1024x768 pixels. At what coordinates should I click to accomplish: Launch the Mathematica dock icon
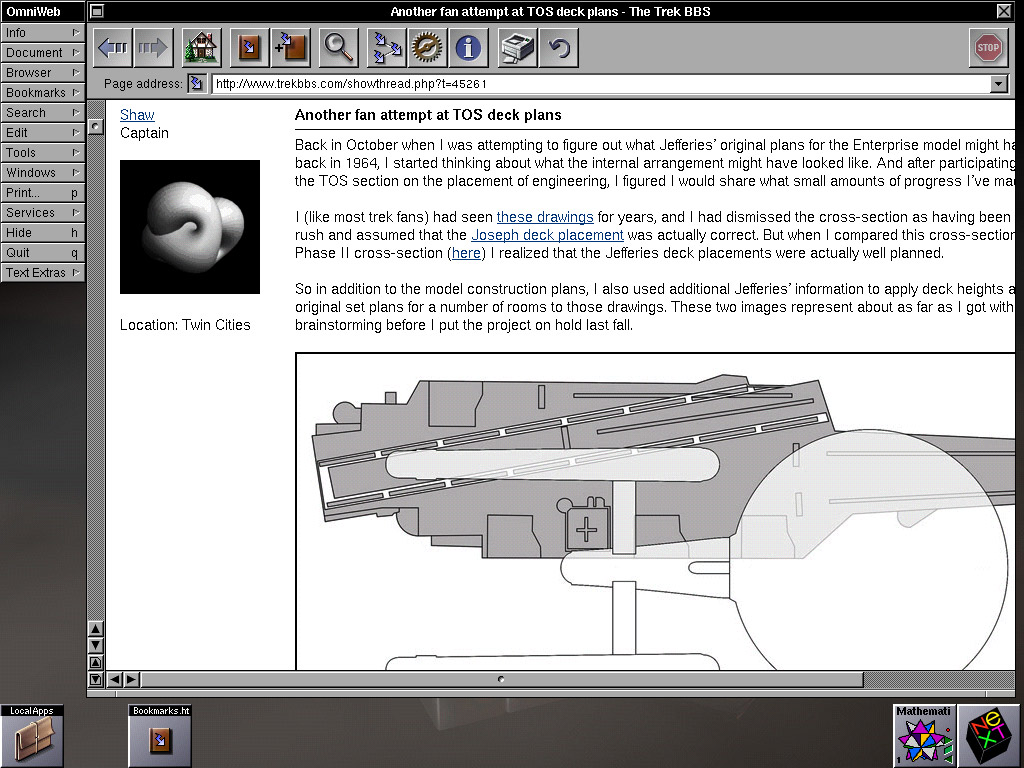click(x=924, y=735)
